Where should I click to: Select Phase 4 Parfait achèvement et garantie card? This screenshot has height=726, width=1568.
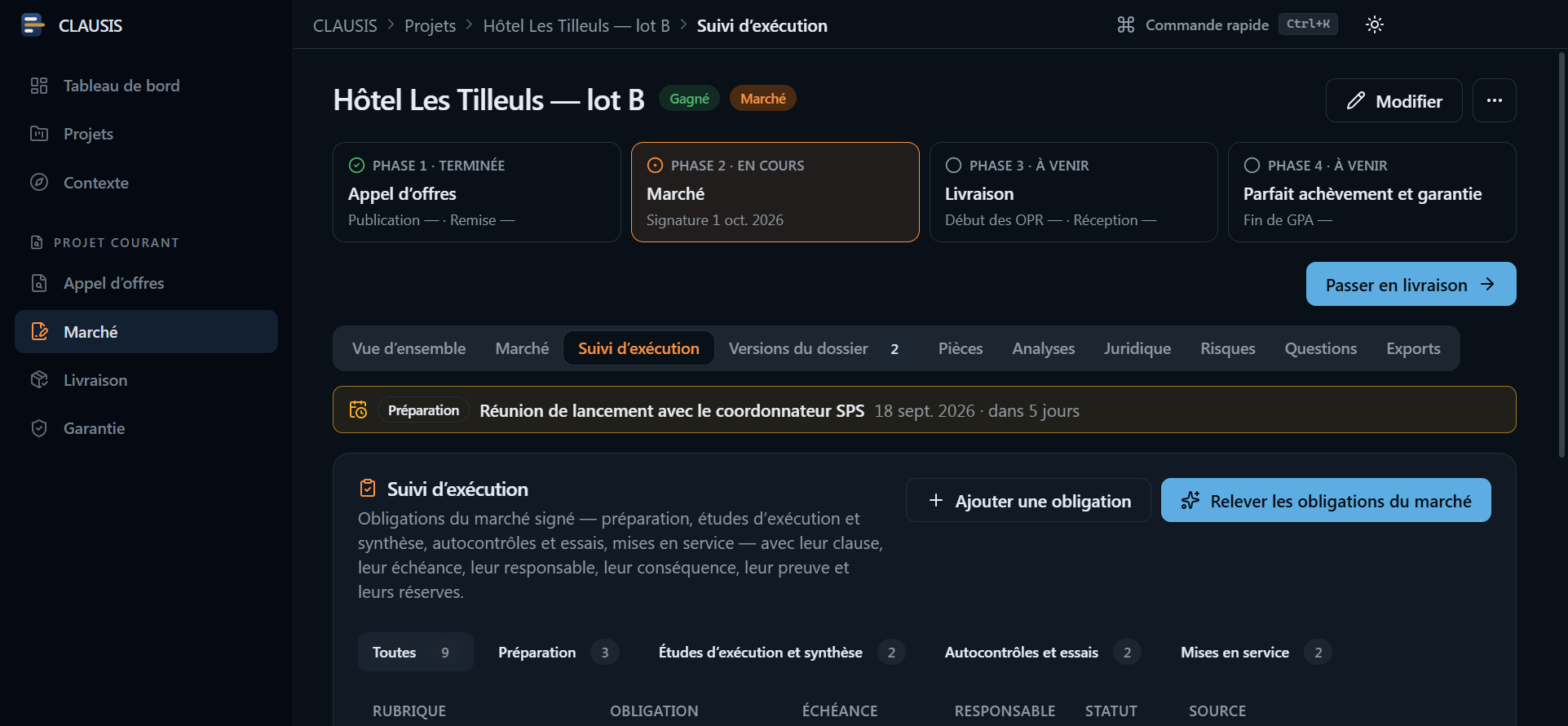1371,193
